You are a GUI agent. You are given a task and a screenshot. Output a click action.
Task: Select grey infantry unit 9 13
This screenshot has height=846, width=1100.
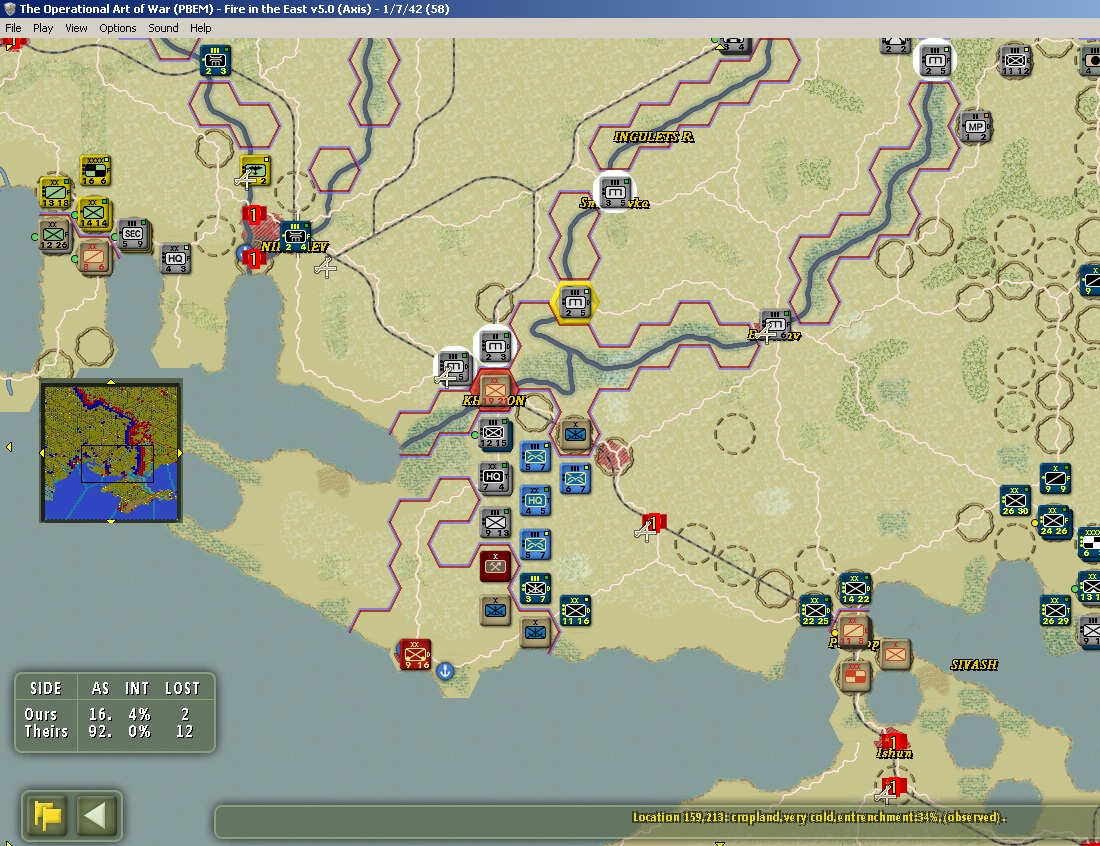495,523
